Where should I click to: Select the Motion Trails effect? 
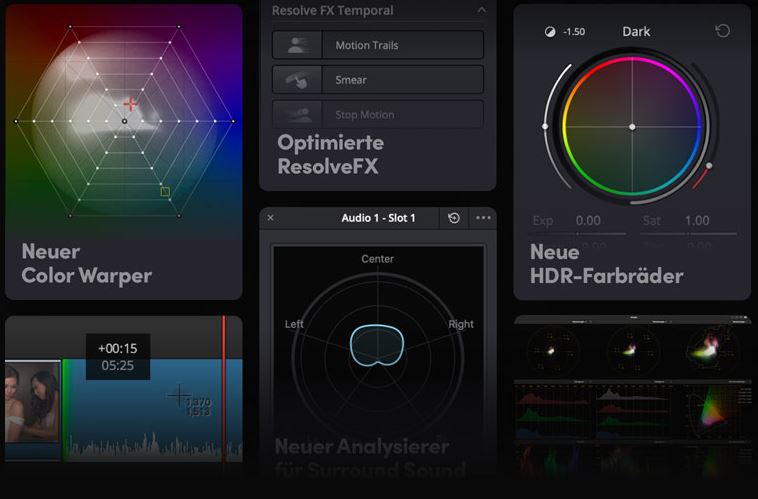(x=378, y=45)
